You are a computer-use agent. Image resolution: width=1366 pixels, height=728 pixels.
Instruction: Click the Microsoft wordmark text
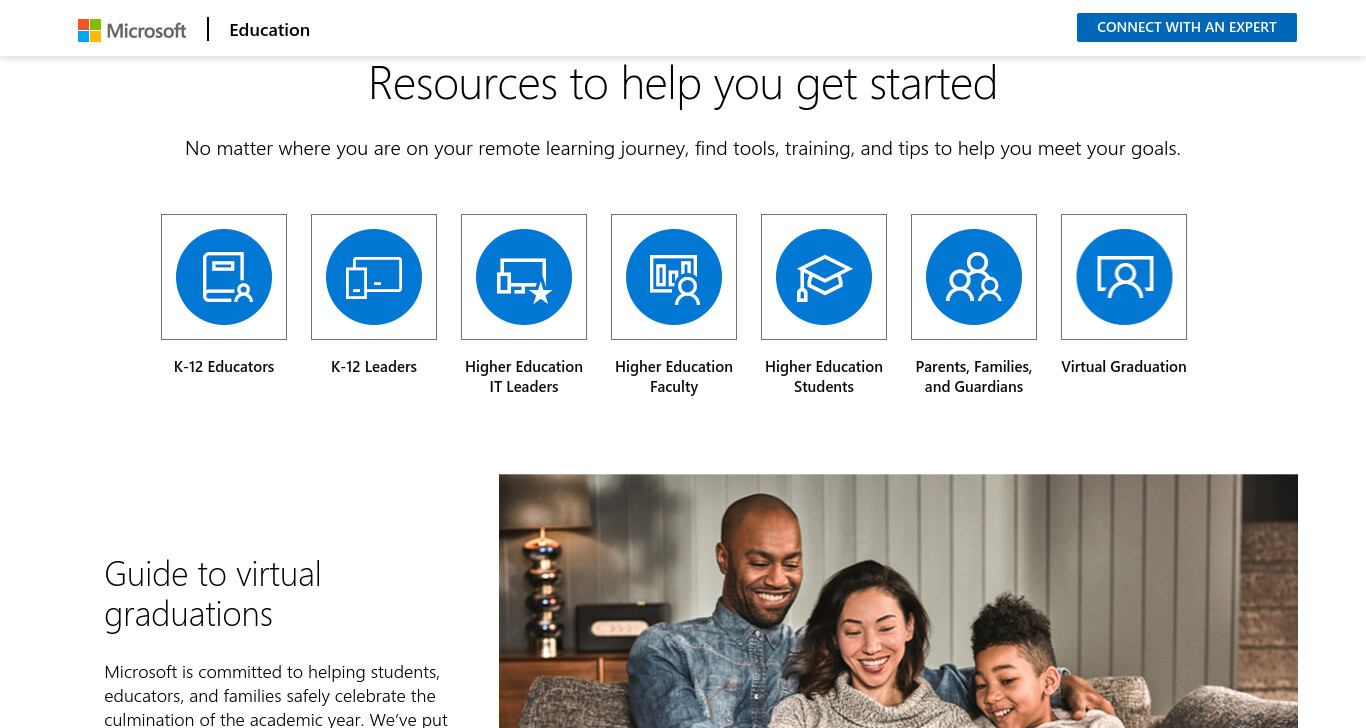(147, 30)
